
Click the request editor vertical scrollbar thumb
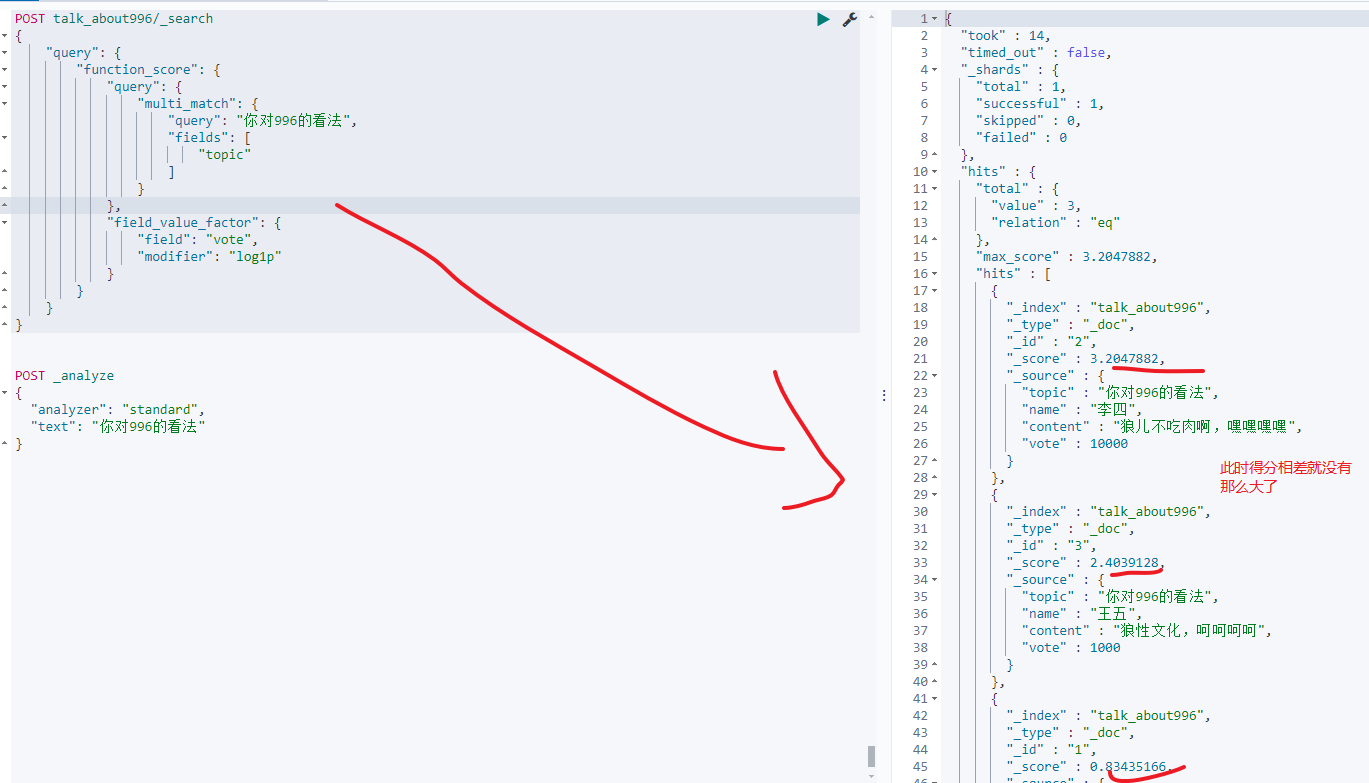coord(871,756)
